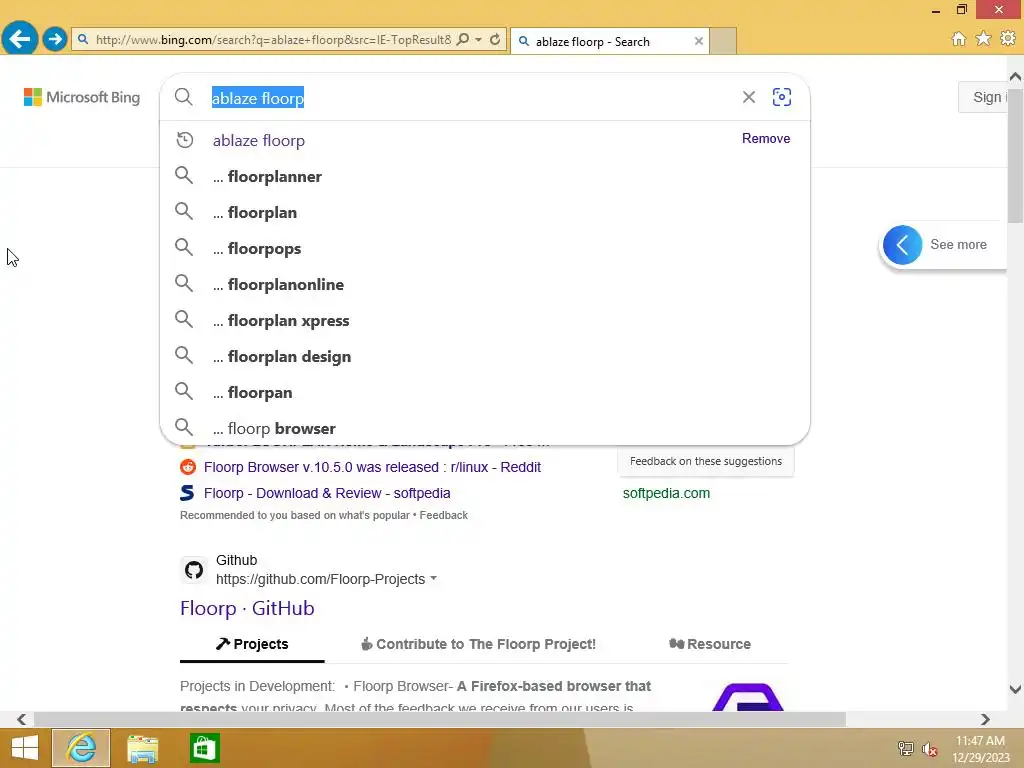Switch to the Projects tab
1024x768 pixels.
252,644
